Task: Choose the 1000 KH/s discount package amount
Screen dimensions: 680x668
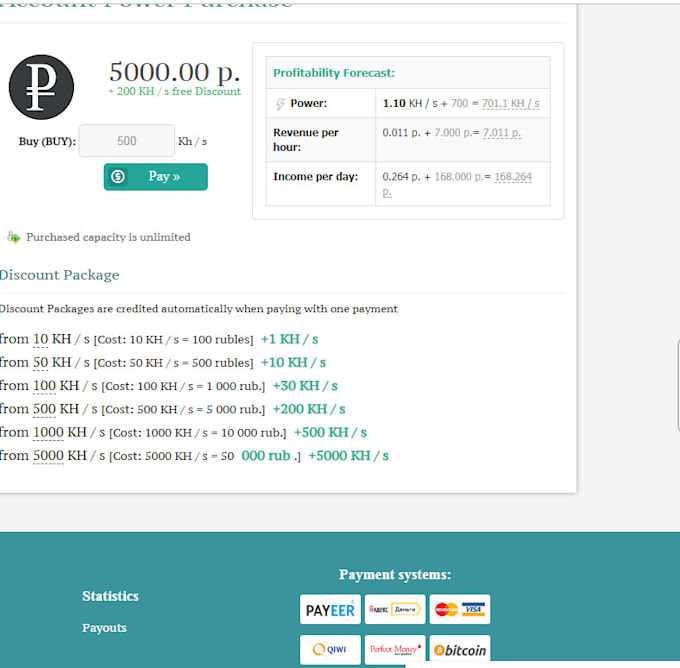Action: click(48, 432)
